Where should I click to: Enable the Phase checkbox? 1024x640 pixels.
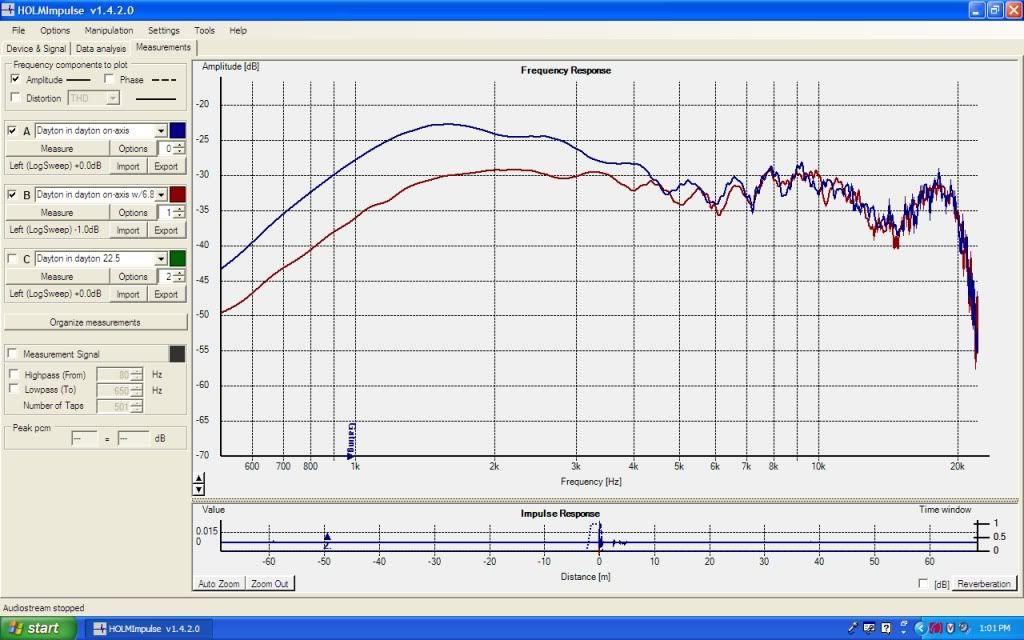tap(109, 79)
